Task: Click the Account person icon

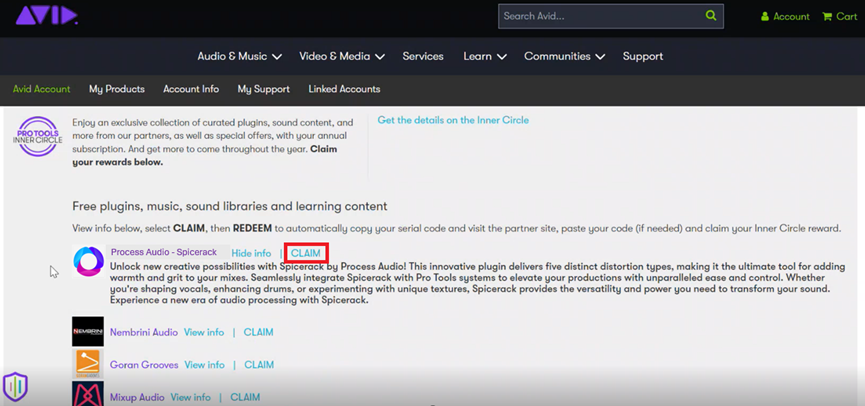Action: 765,17
